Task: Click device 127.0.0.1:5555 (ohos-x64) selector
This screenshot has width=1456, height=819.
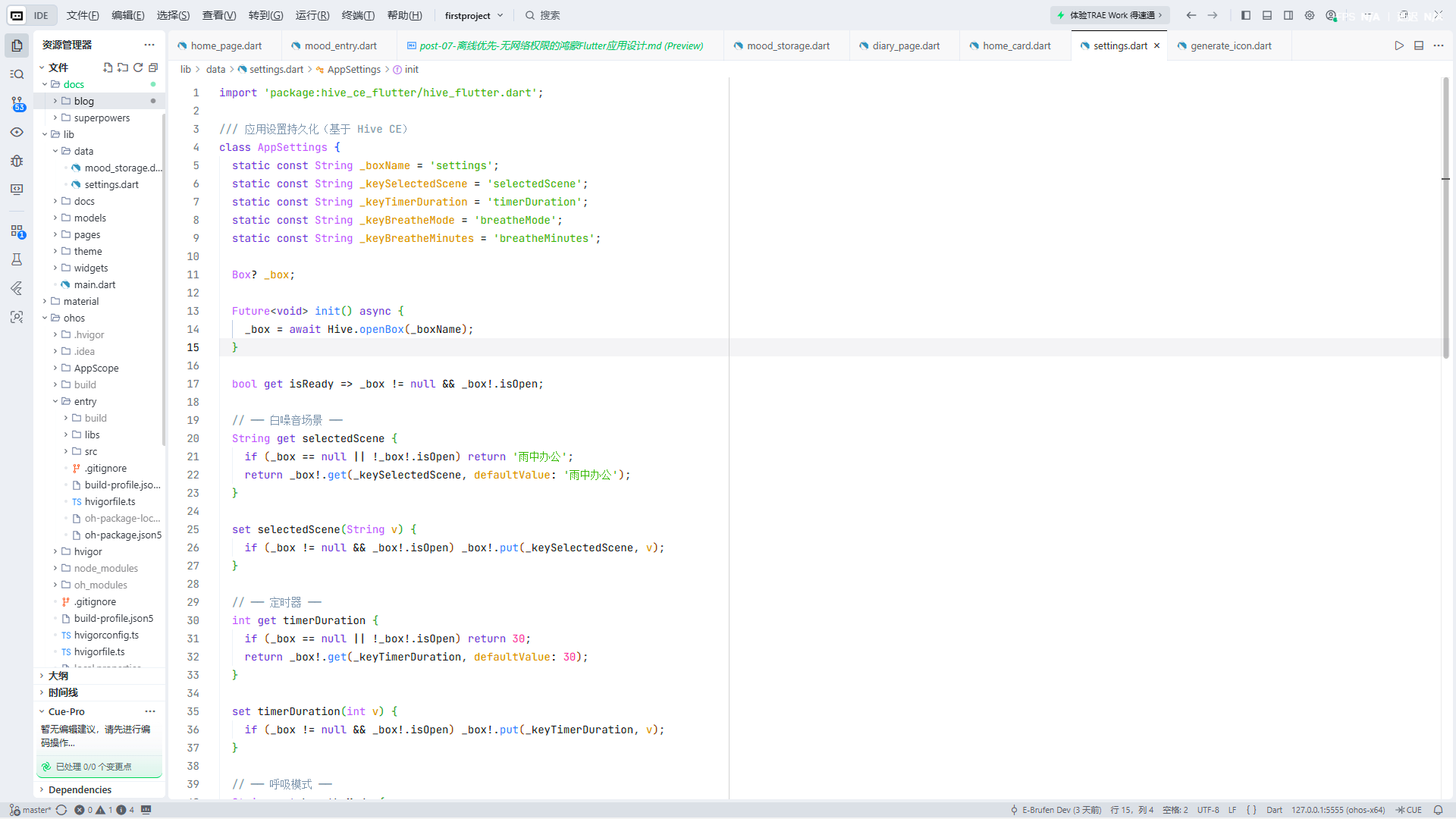Action: (1338, 810)
